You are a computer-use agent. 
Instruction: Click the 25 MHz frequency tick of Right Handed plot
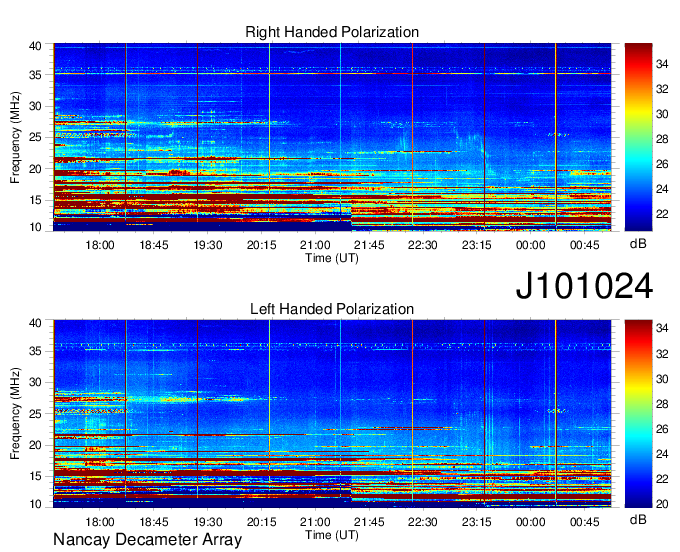tap(35, 137)
